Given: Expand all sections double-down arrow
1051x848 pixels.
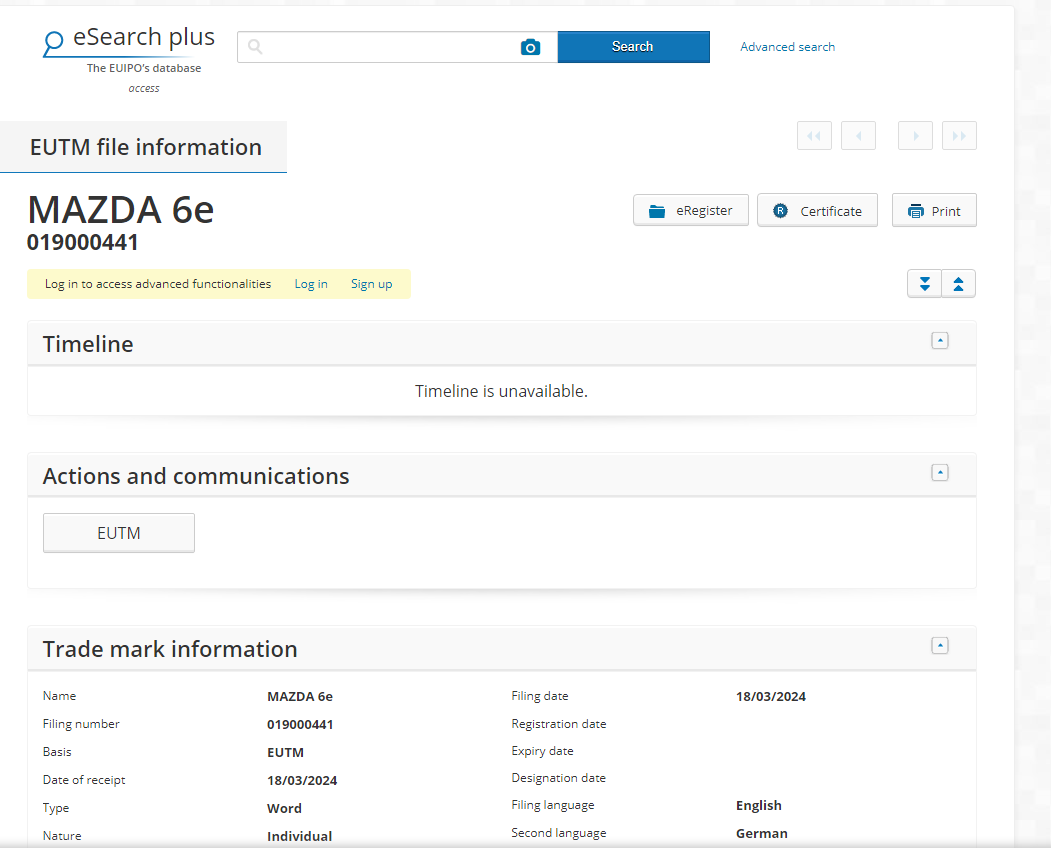Looking at the screenshot, I should (924, 284).
